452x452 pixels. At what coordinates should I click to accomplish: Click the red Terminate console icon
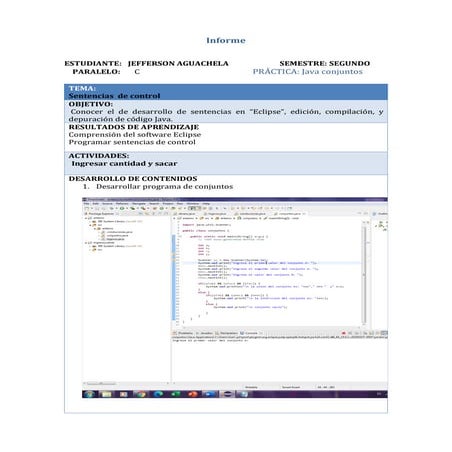pos(344,333)
